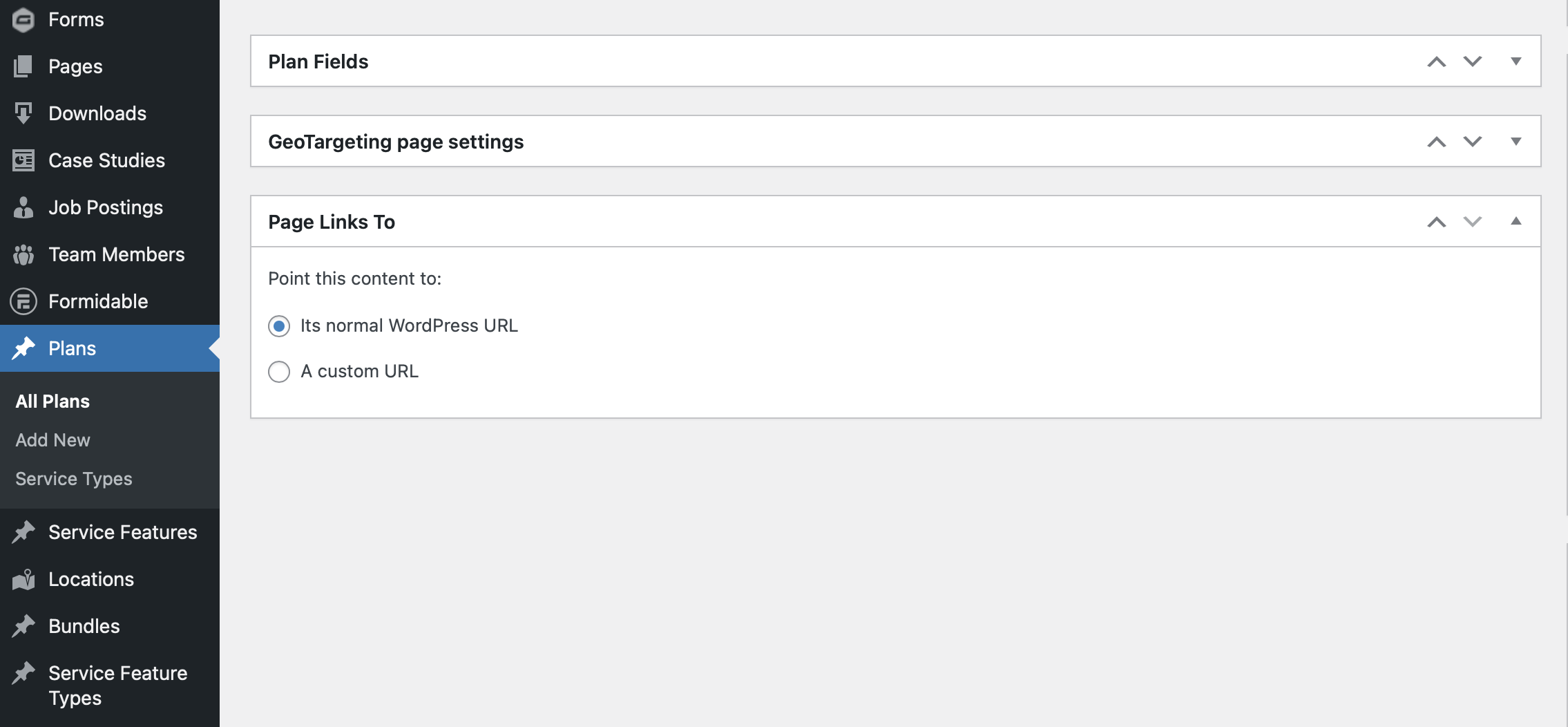Click the Forms sidebar icon
The image size is (1568, 727).
(23, 20)
